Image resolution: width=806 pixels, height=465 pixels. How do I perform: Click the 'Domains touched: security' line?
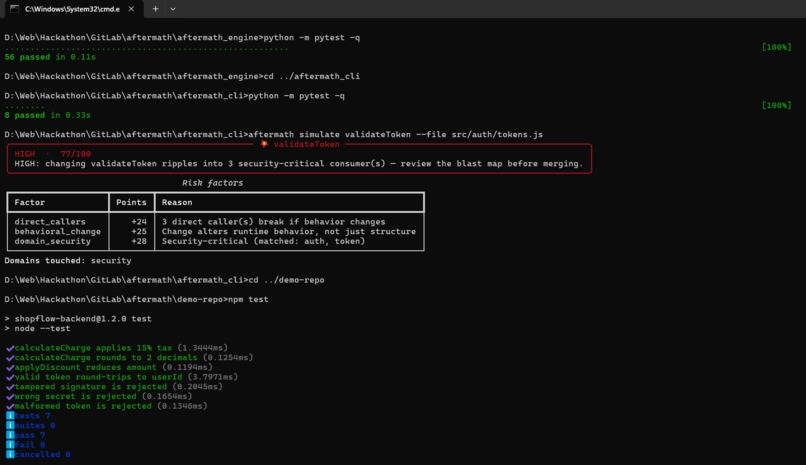pyautogui.click(x=68, y=261)
